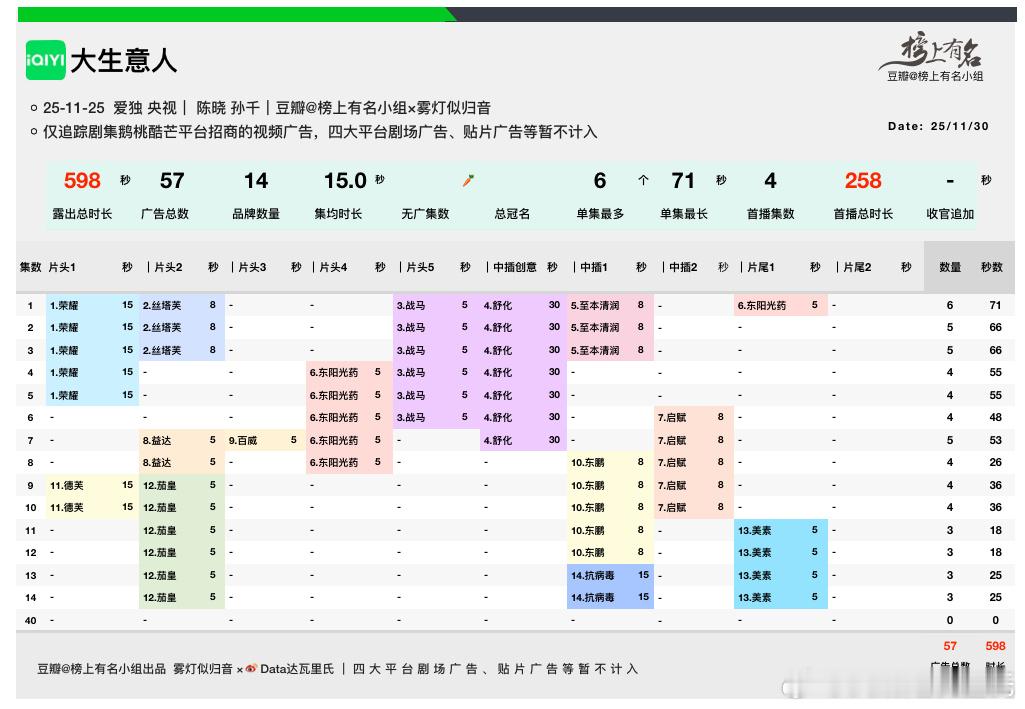Viewport: 1025px width, 709px height.
Task: Click the red 598 total below the table
Action: coord(996,646)
